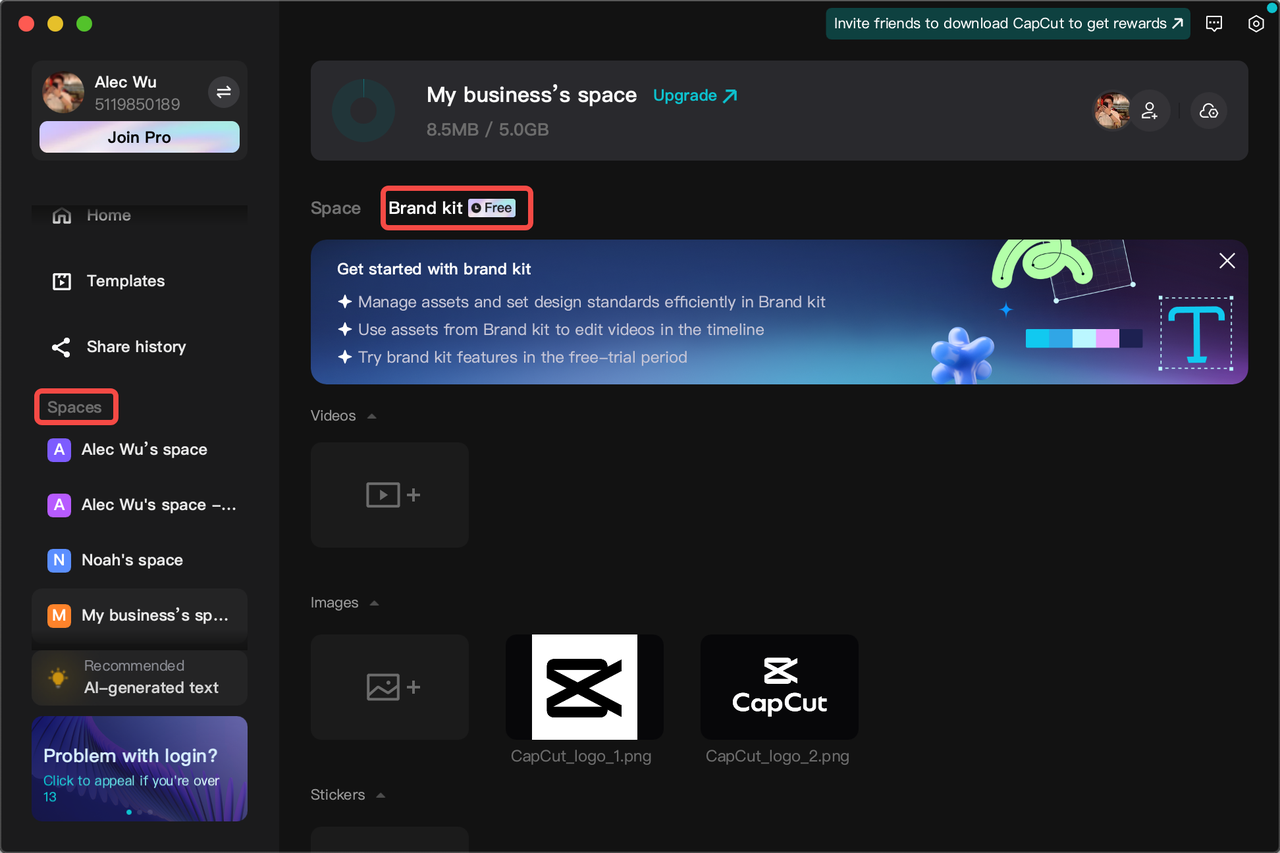1280x853 pixels.
Task: Click Alec Wu's profile avatar in the sidebar
Action: [63, 92]
